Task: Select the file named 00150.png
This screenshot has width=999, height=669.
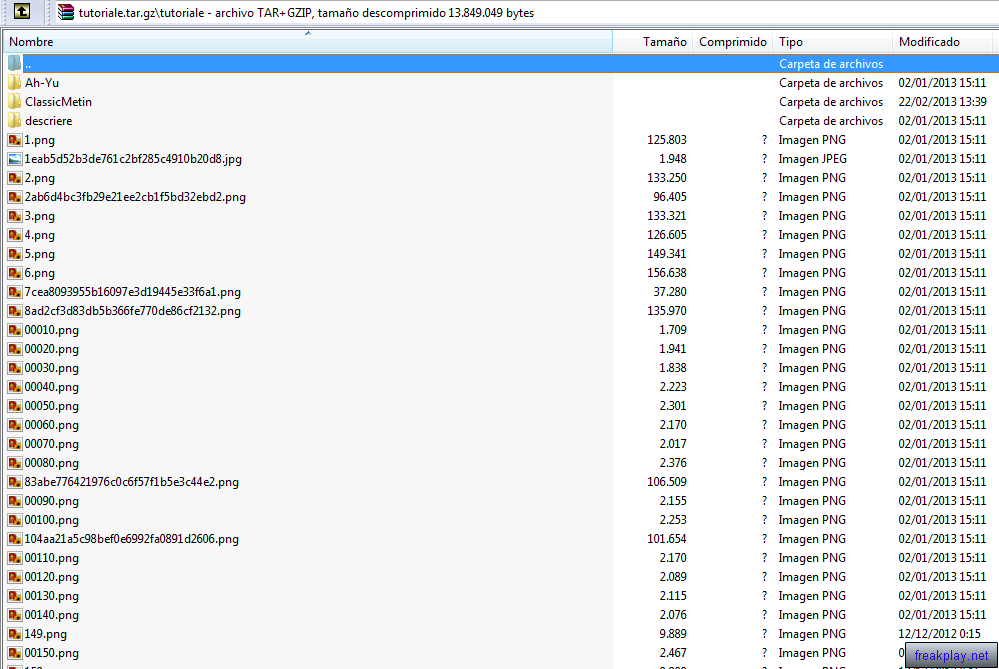Action: [52, 653]
